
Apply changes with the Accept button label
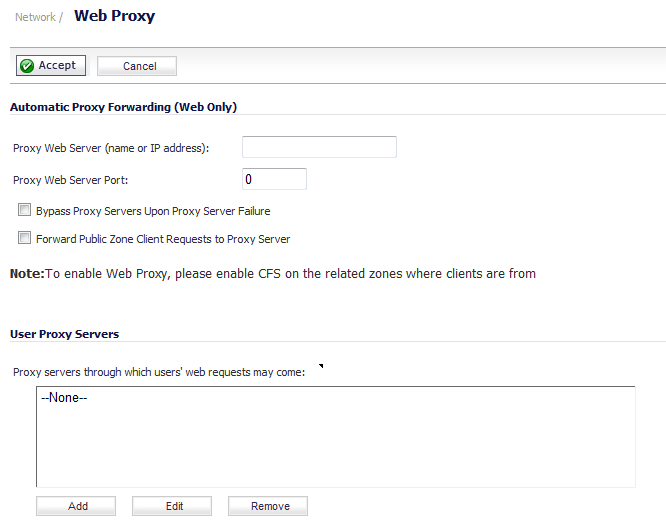[x=57, y=65]
